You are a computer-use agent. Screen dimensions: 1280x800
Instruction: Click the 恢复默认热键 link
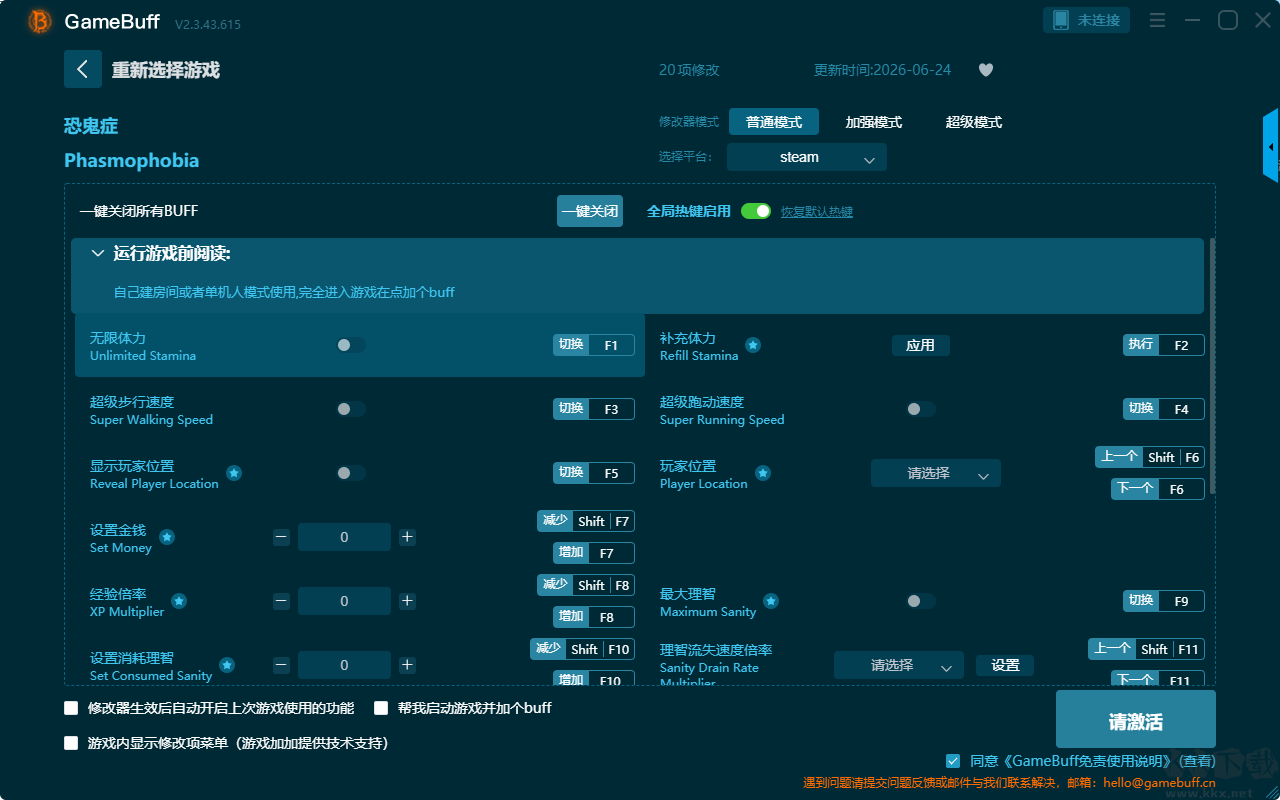pos(817,212)
